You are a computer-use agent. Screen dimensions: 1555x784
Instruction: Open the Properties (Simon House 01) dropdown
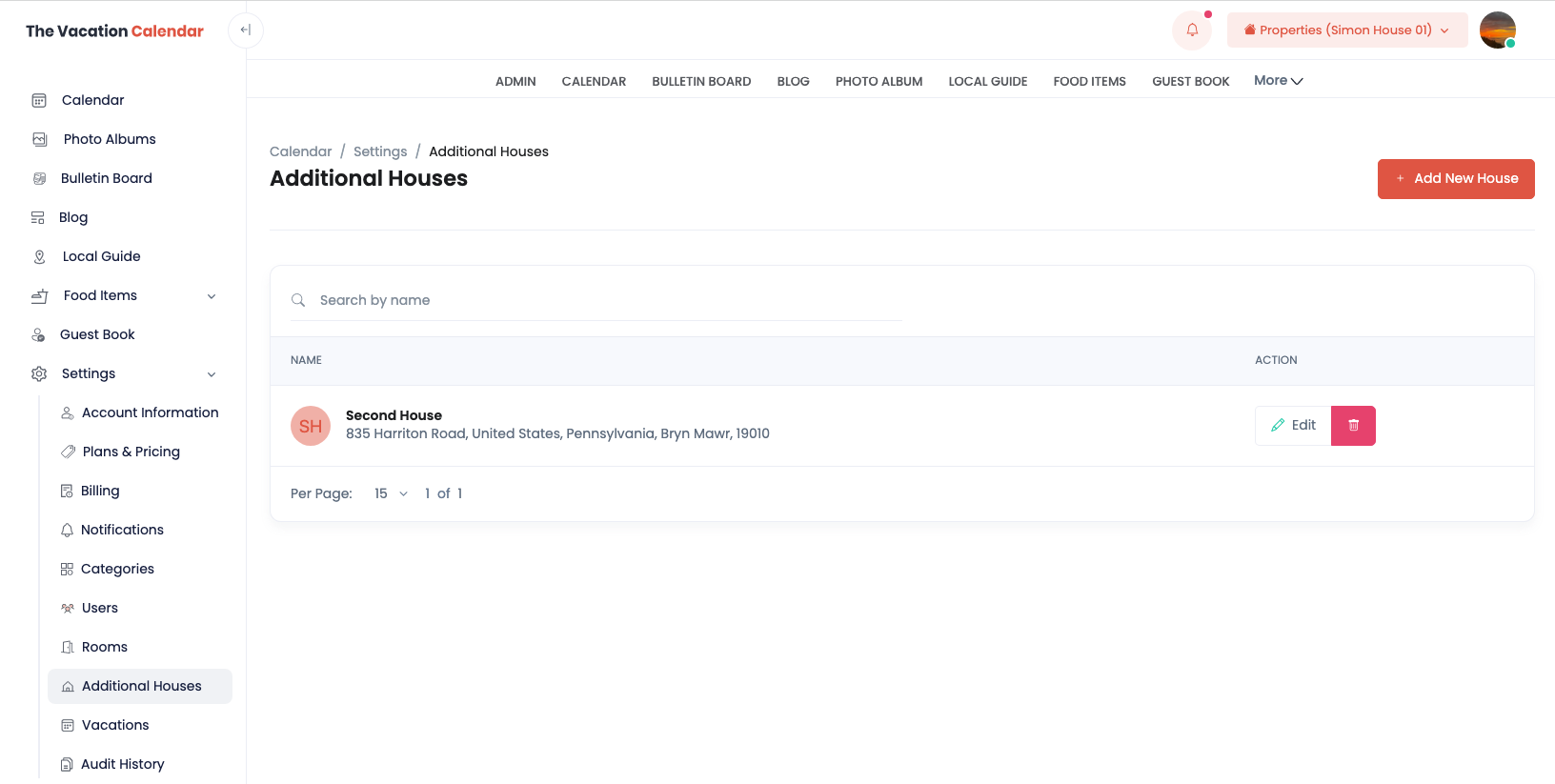click(x=1346, y=30)
